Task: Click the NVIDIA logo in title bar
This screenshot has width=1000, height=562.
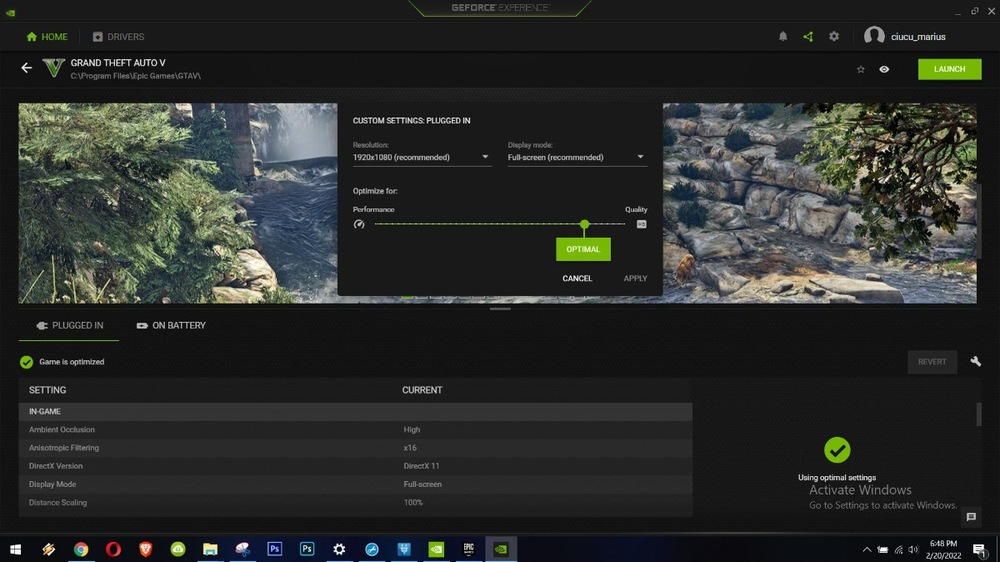Action: tap(10, 12)
